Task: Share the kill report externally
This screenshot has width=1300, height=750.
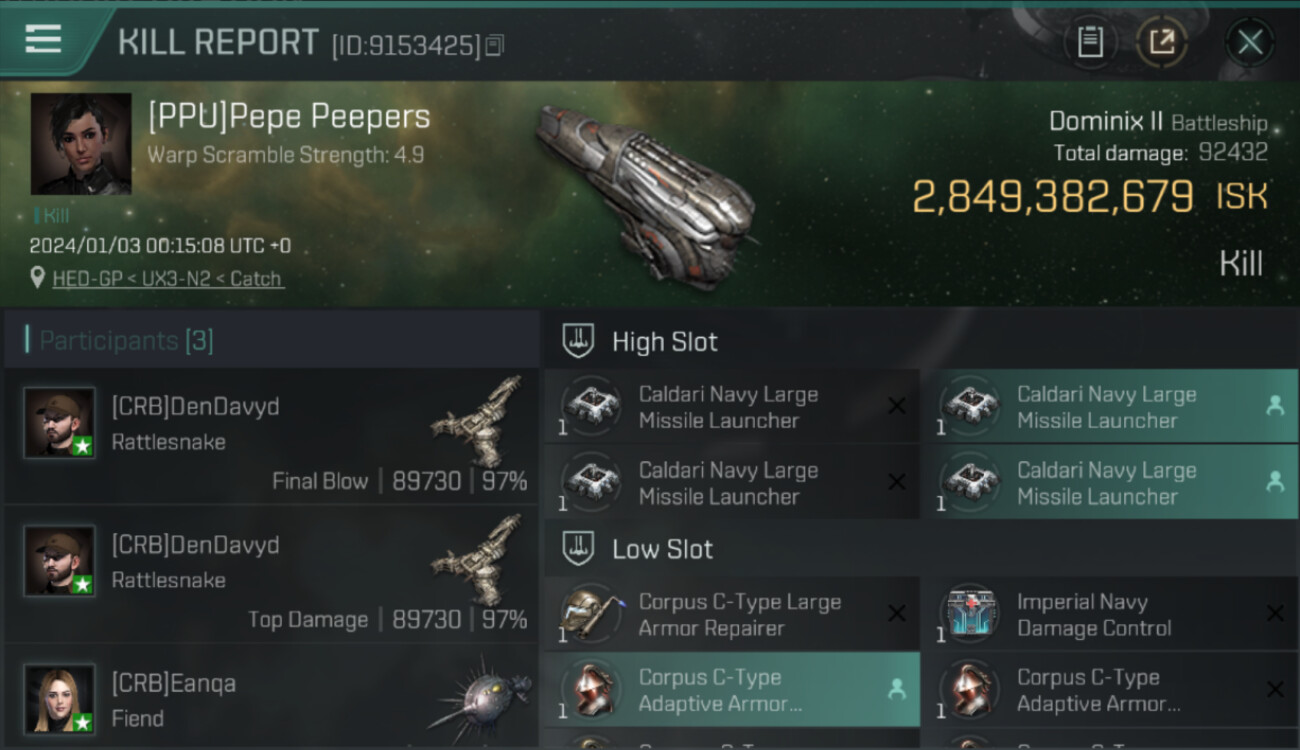Action: (x=1162, y=42)
